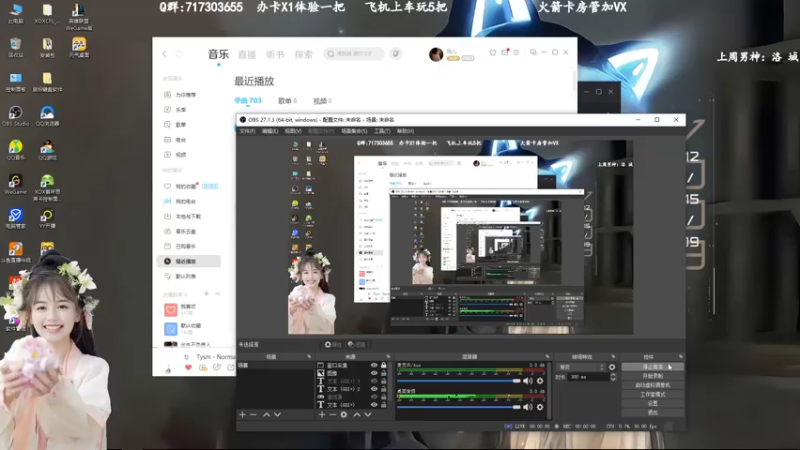Open OBS Studio desktop shortcut
Image resolution: width=800 pixels, height=450 pixels.
(x=15, y=116)
